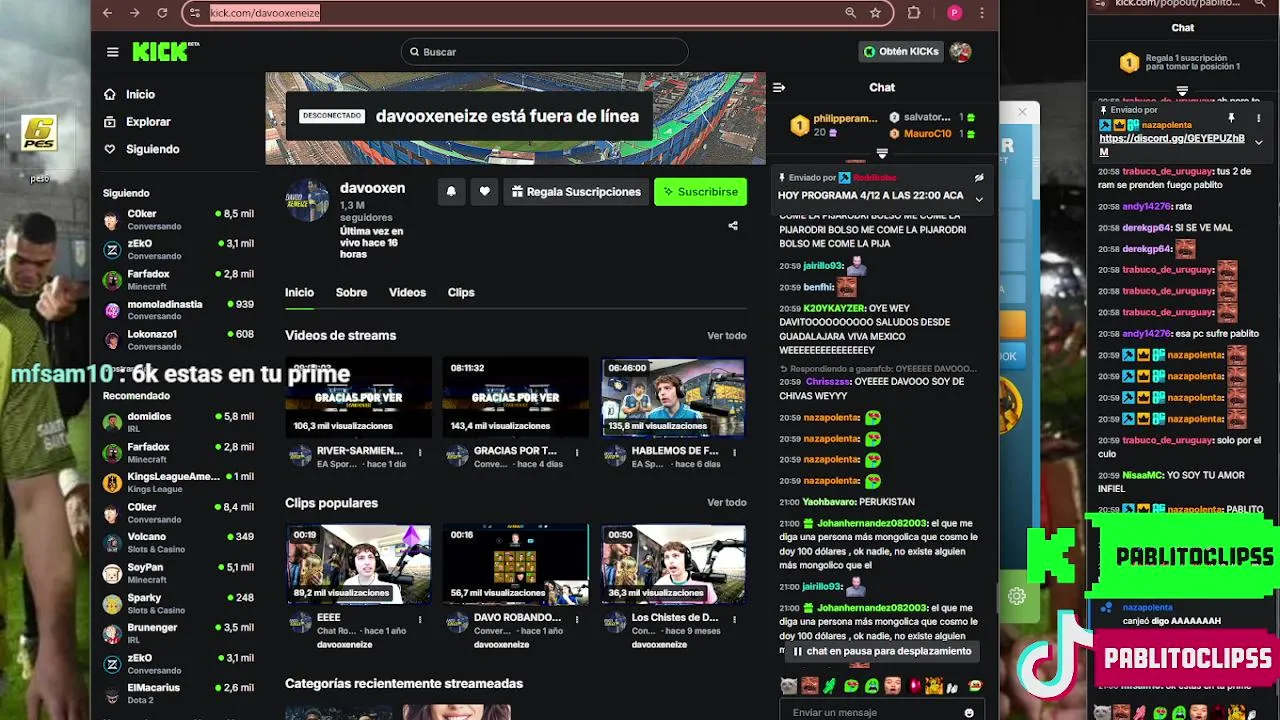This screenshot has width=1280, height=720.
Task: Click the Buscar search field
Action: pos(545,52)
